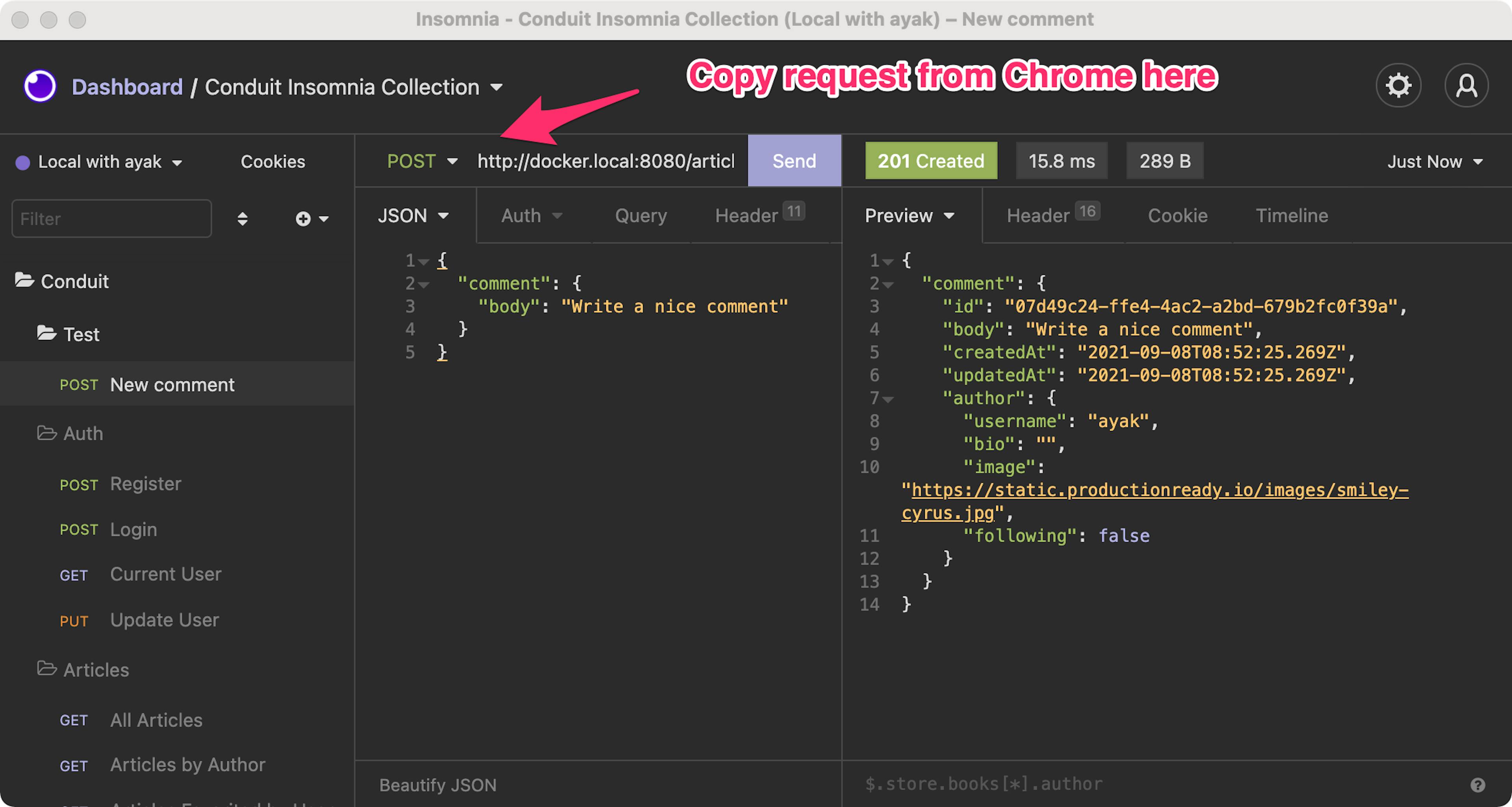Click the 201 Created status badge
The height and width of the screenshot is (807, 1512).
point(931,161)
